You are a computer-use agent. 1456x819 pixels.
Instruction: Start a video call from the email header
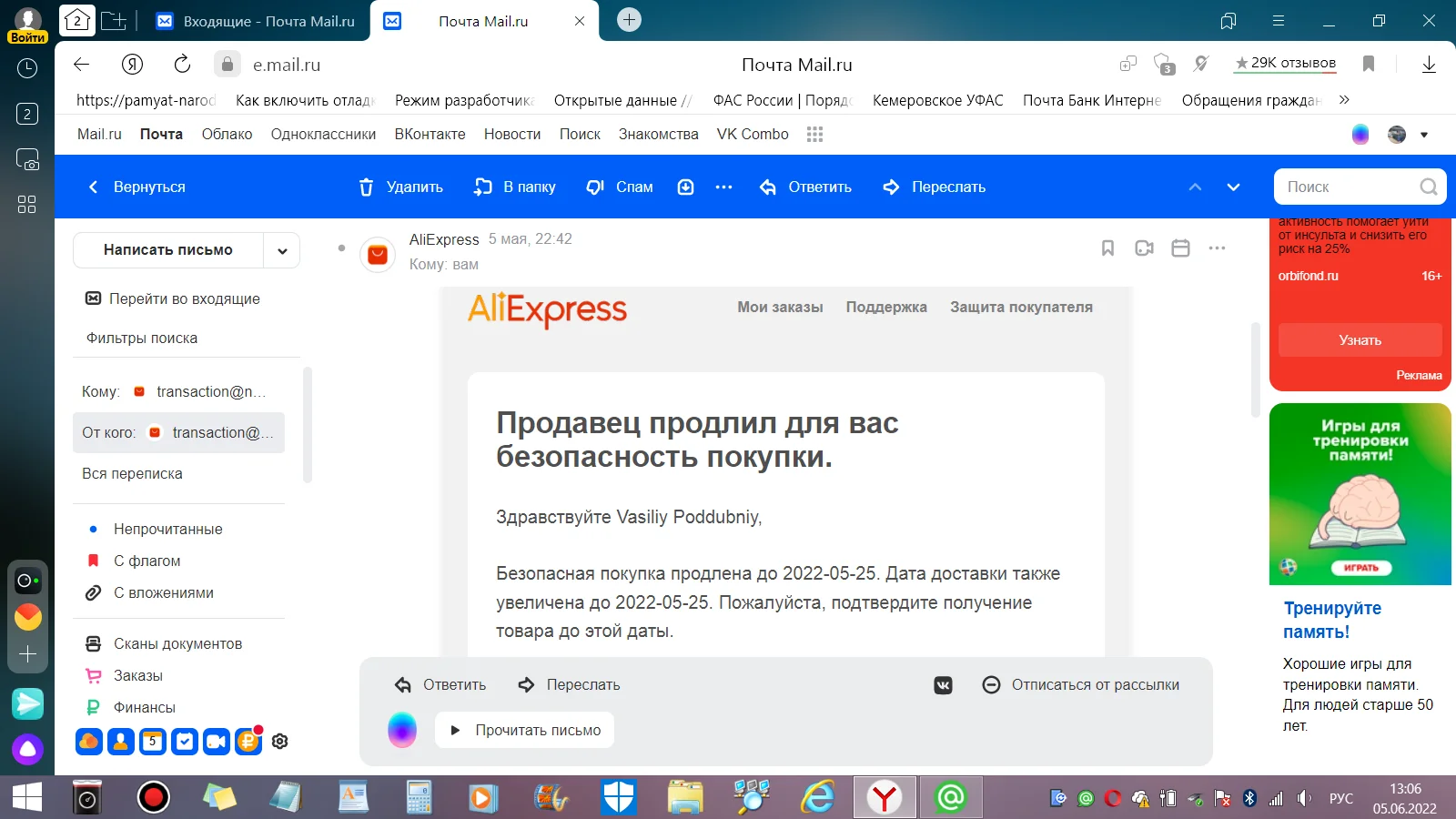coord(1144,248)
